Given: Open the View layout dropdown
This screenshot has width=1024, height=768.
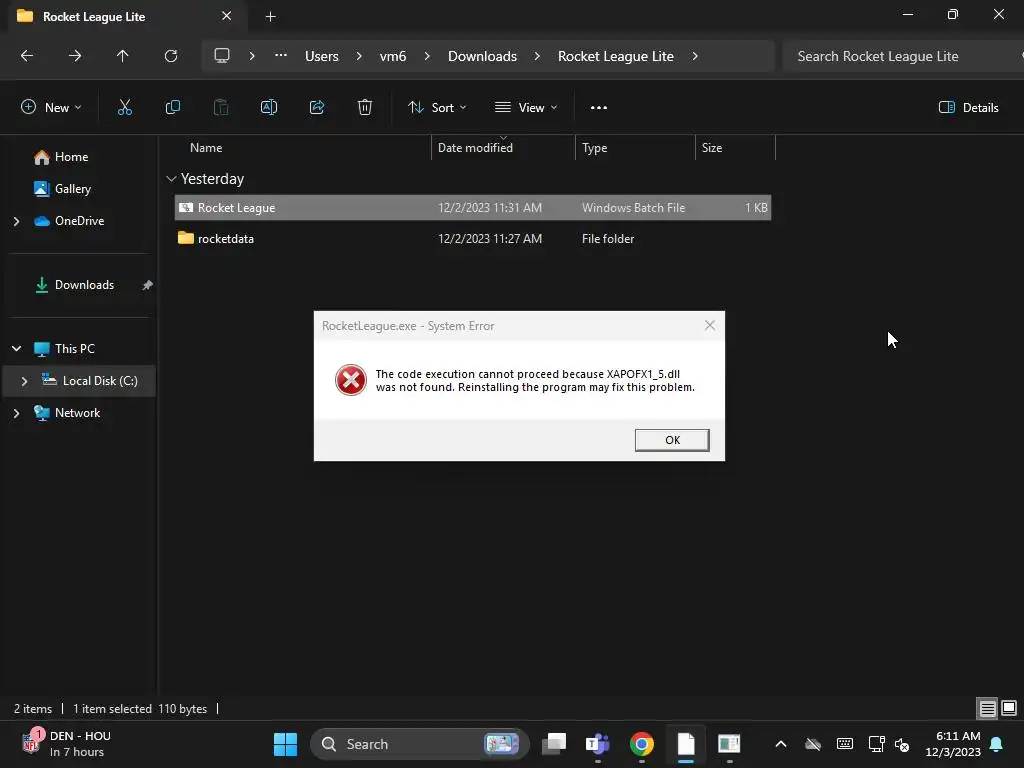Looking at the screenshot, I should (x=526, y=107).
